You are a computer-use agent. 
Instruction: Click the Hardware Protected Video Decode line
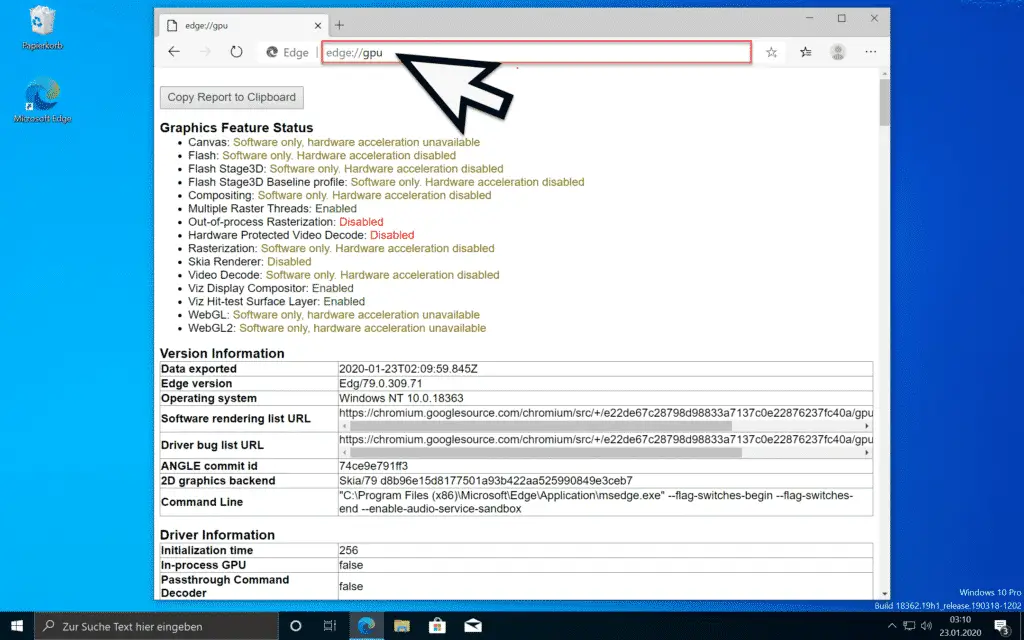[301, 235]
